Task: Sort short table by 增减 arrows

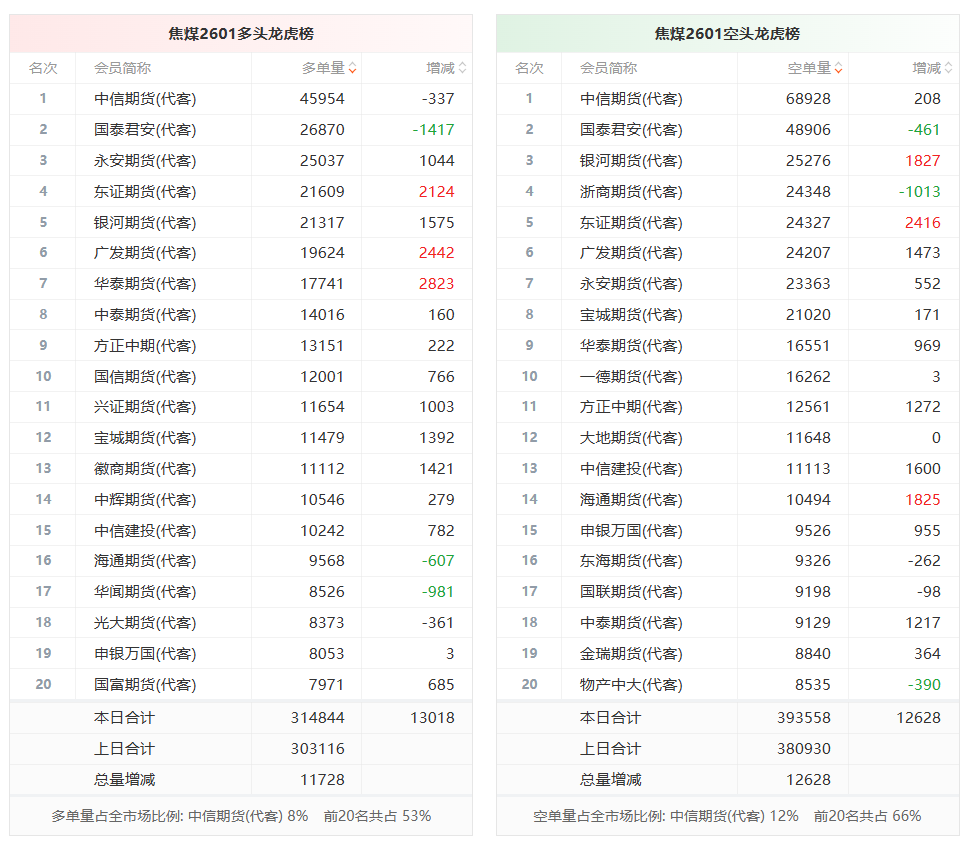Action: pos(948,68)
